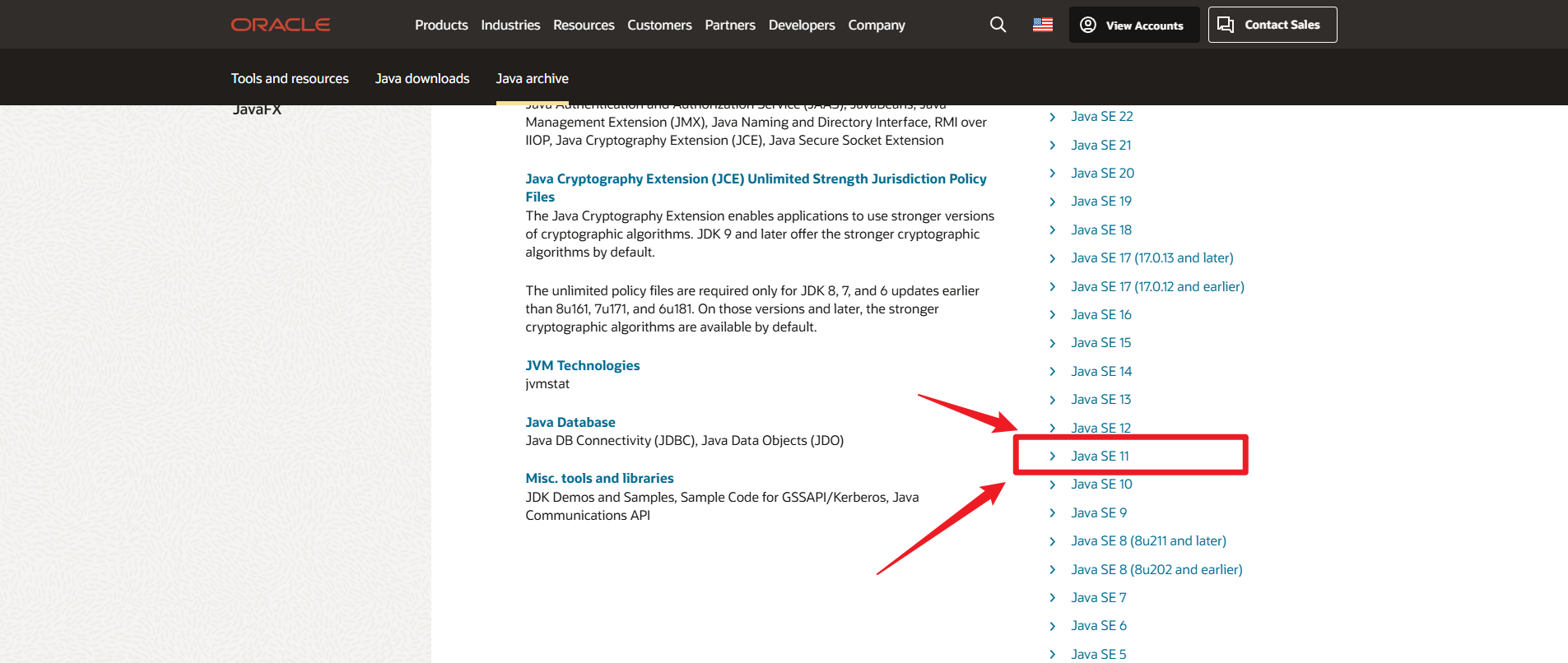Click chevron beside Java SE 10
Image resolution: width=1568 pixels, height=663 pixels.
pyautogui.click(x=1052, y=484)
